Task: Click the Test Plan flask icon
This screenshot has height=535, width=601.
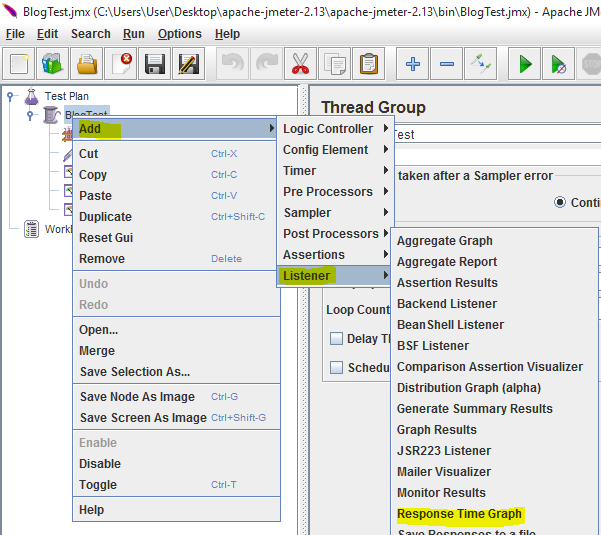Action: pyautogui.click(x=31, y=96)
